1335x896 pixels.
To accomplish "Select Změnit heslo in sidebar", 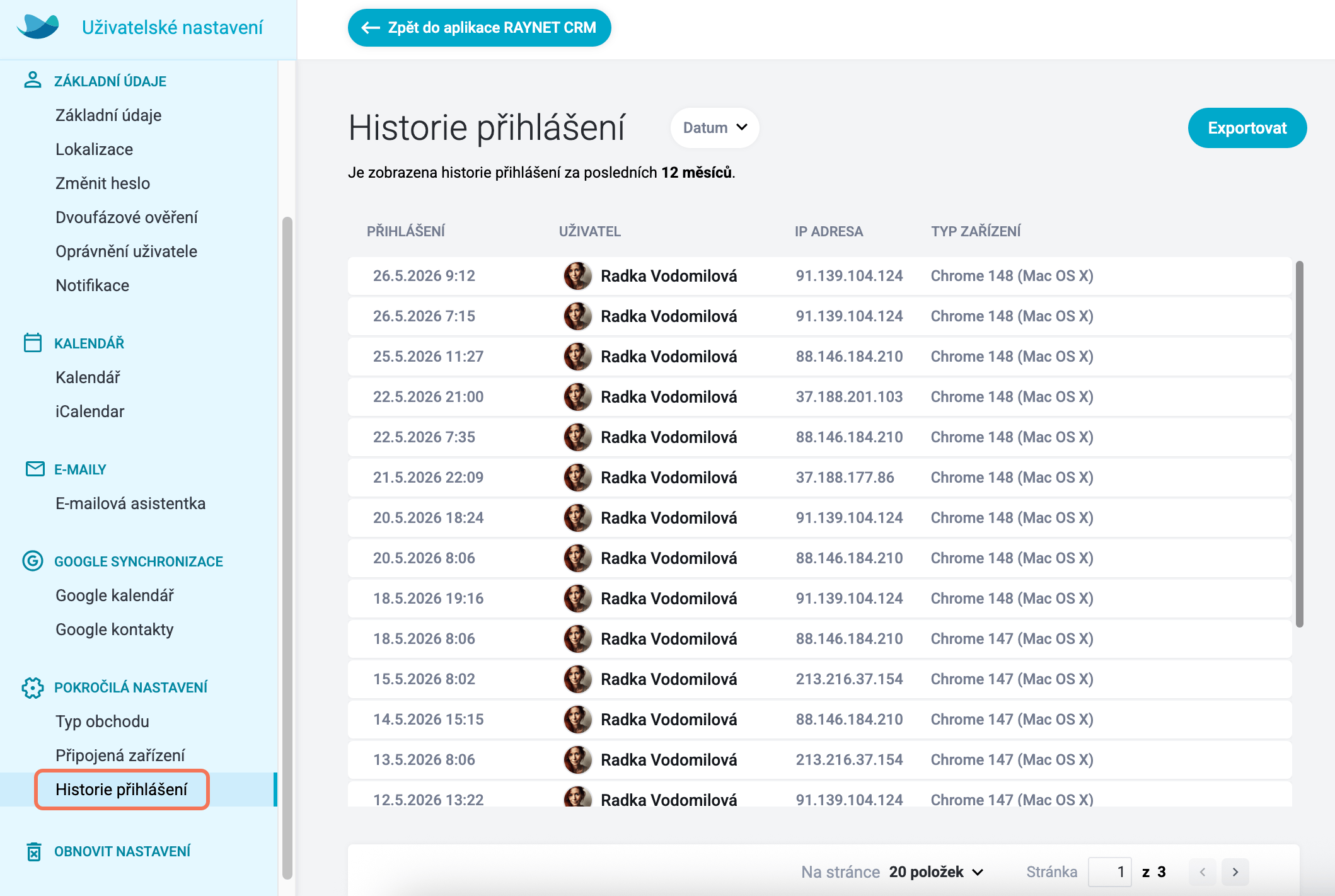I will tap(103, 183).
